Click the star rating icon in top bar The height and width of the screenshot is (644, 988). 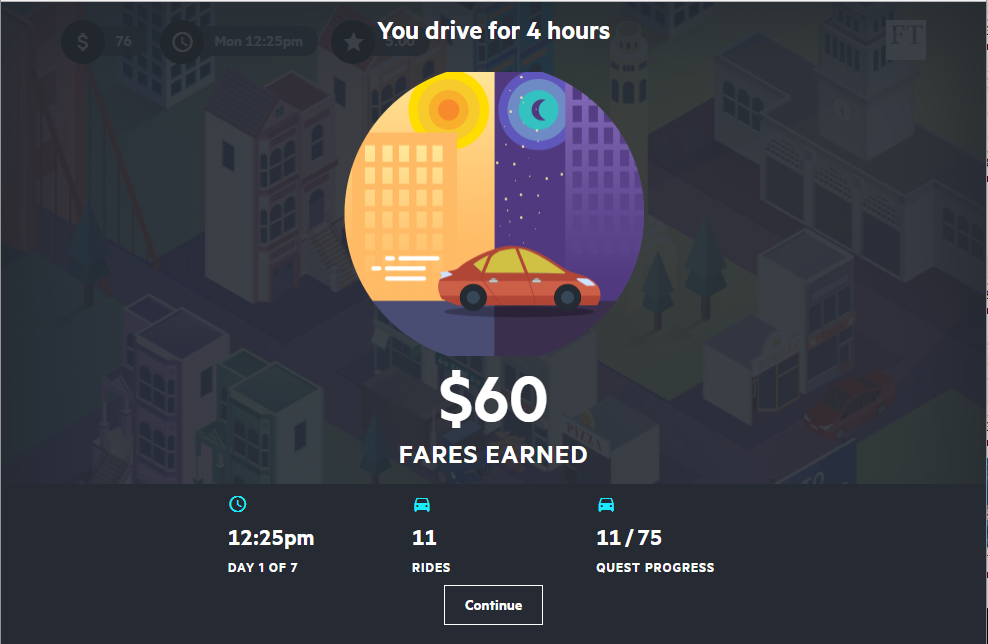tap(353, 42)
